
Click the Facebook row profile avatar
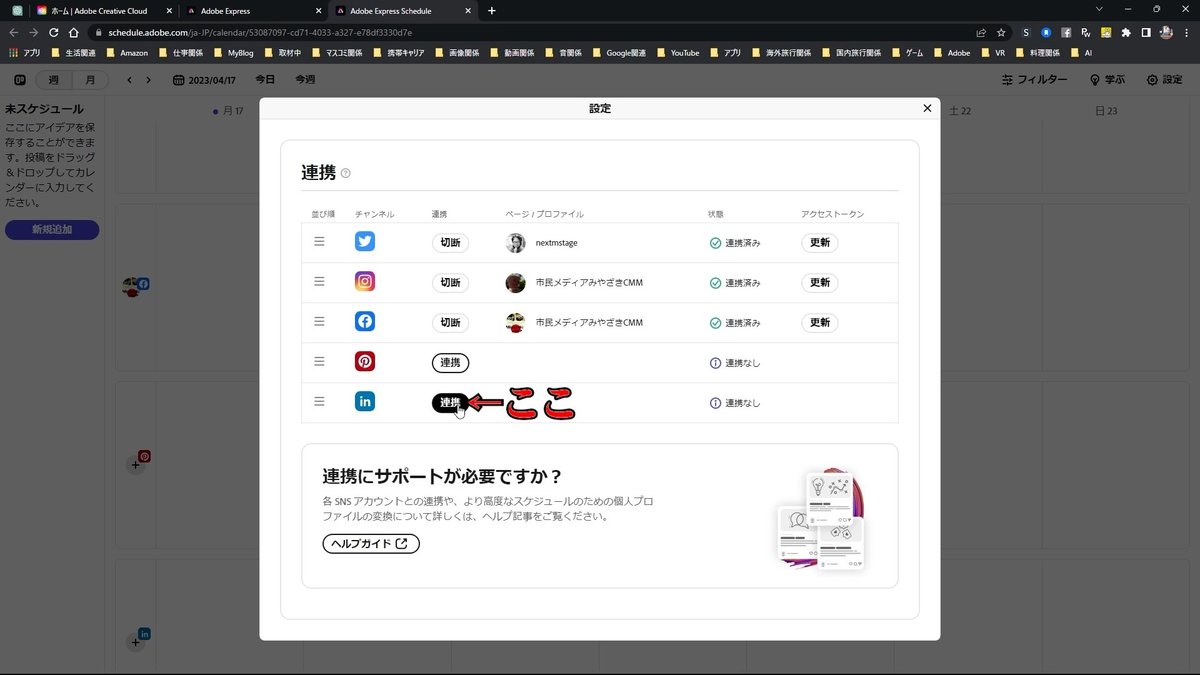[515, 323]
